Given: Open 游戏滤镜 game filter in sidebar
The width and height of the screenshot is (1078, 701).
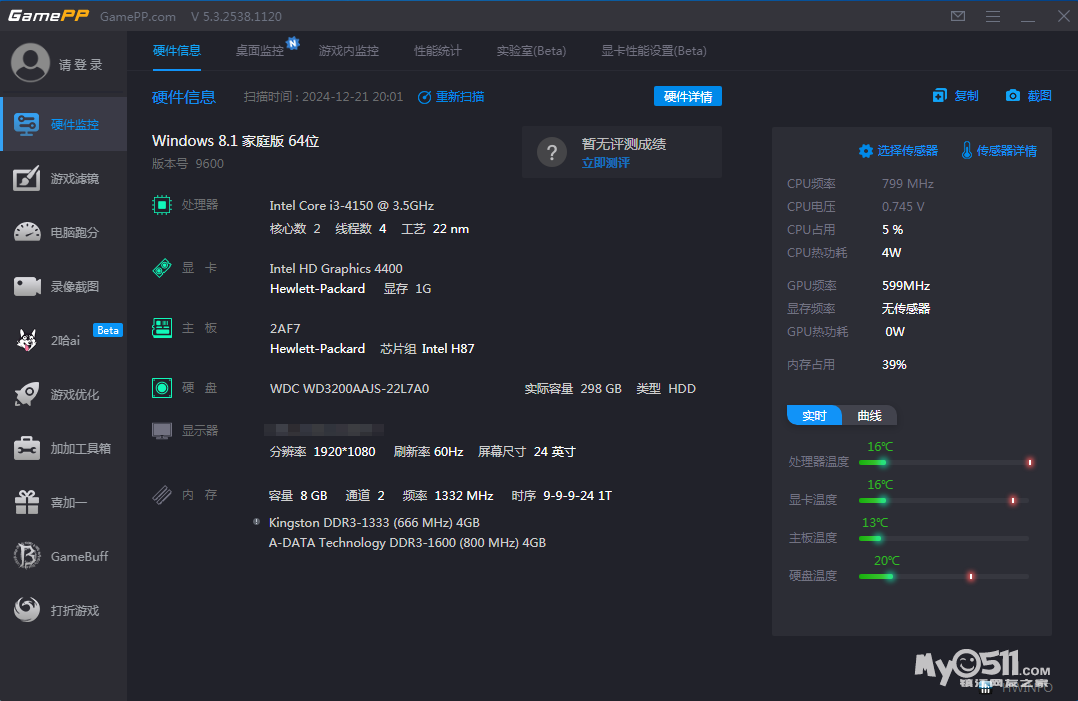Looking at the screenshot, I should click(27, 178).
